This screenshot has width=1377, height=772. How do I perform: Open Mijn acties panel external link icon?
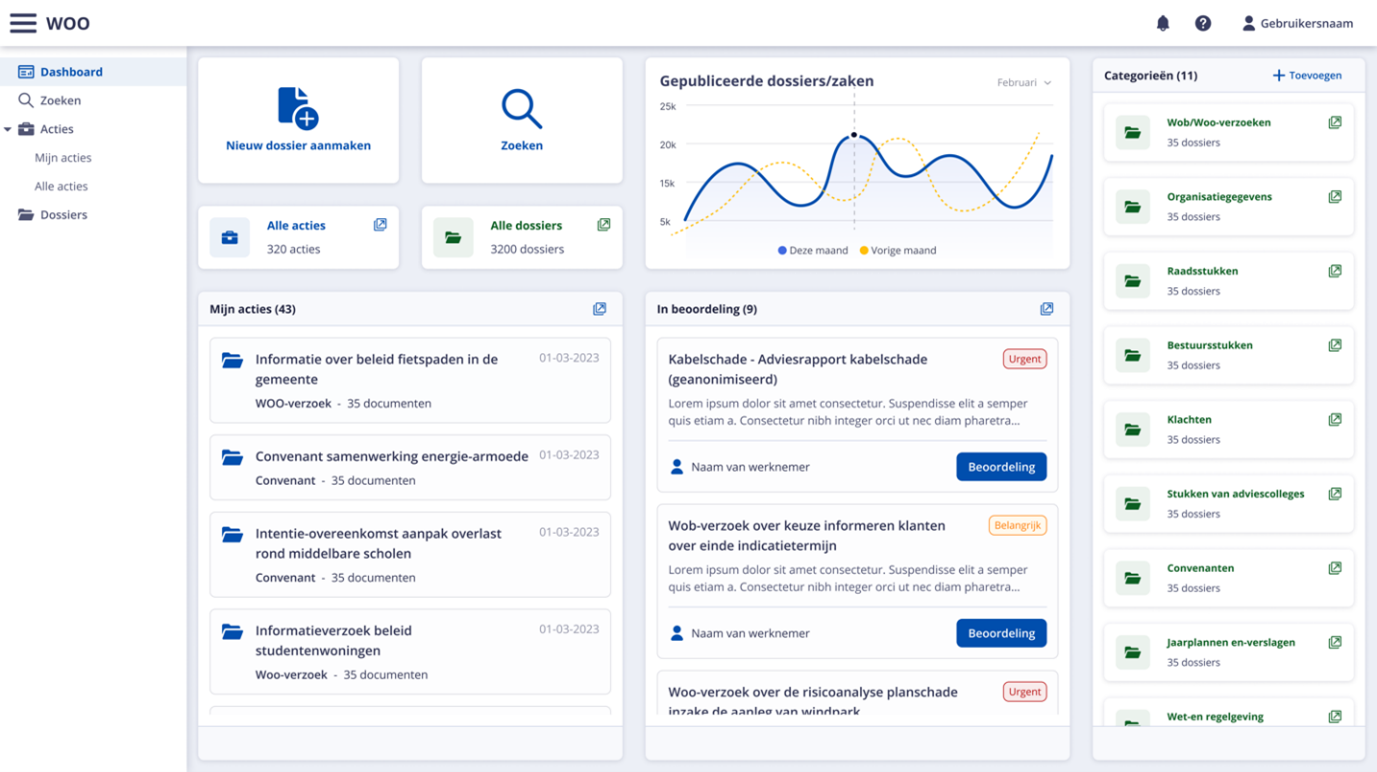[599, 309]
